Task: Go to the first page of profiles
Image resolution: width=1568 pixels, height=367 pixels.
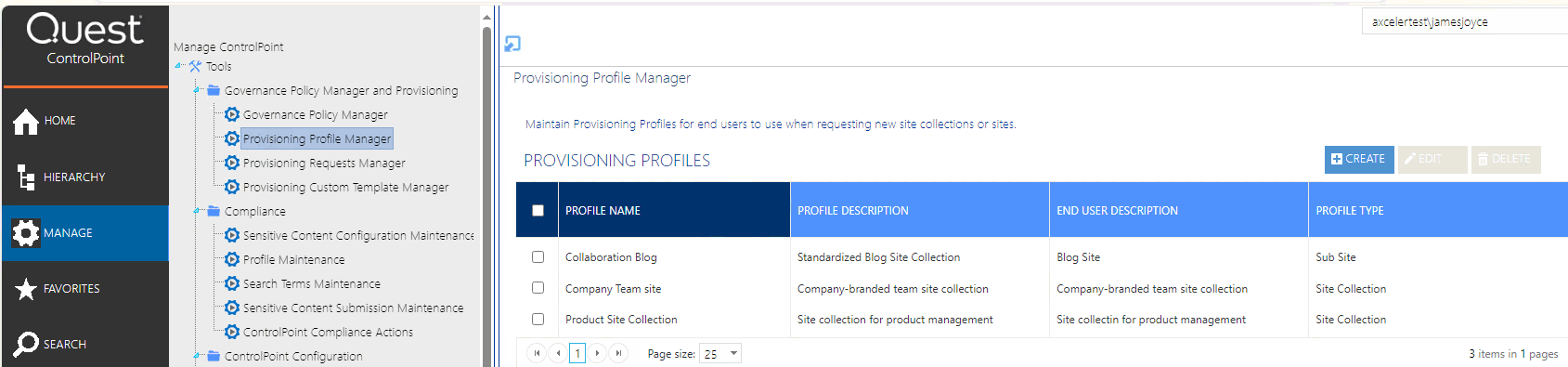Action: click(x=537, y=353)
